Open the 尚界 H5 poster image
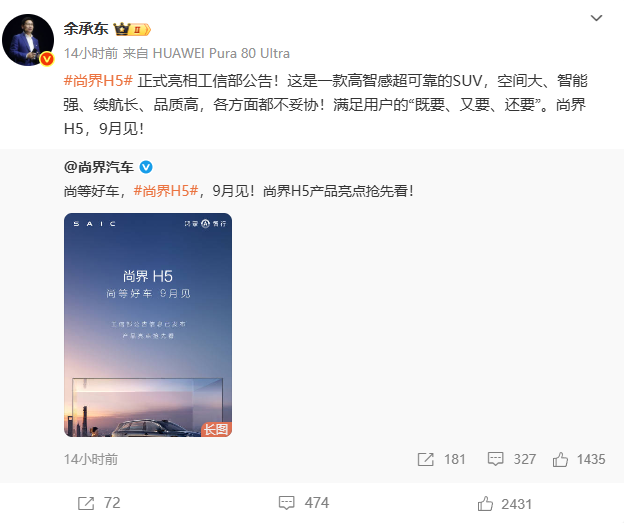The image size is (624, 523). pos(148,325)
